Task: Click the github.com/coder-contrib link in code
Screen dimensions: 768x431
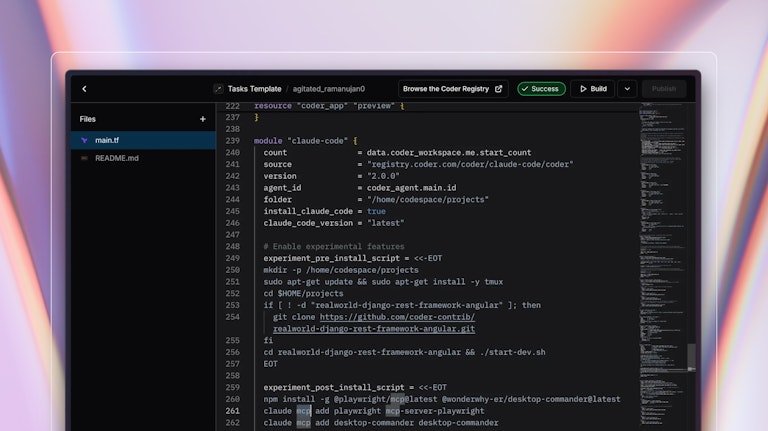Action: (x=397, y=317)
